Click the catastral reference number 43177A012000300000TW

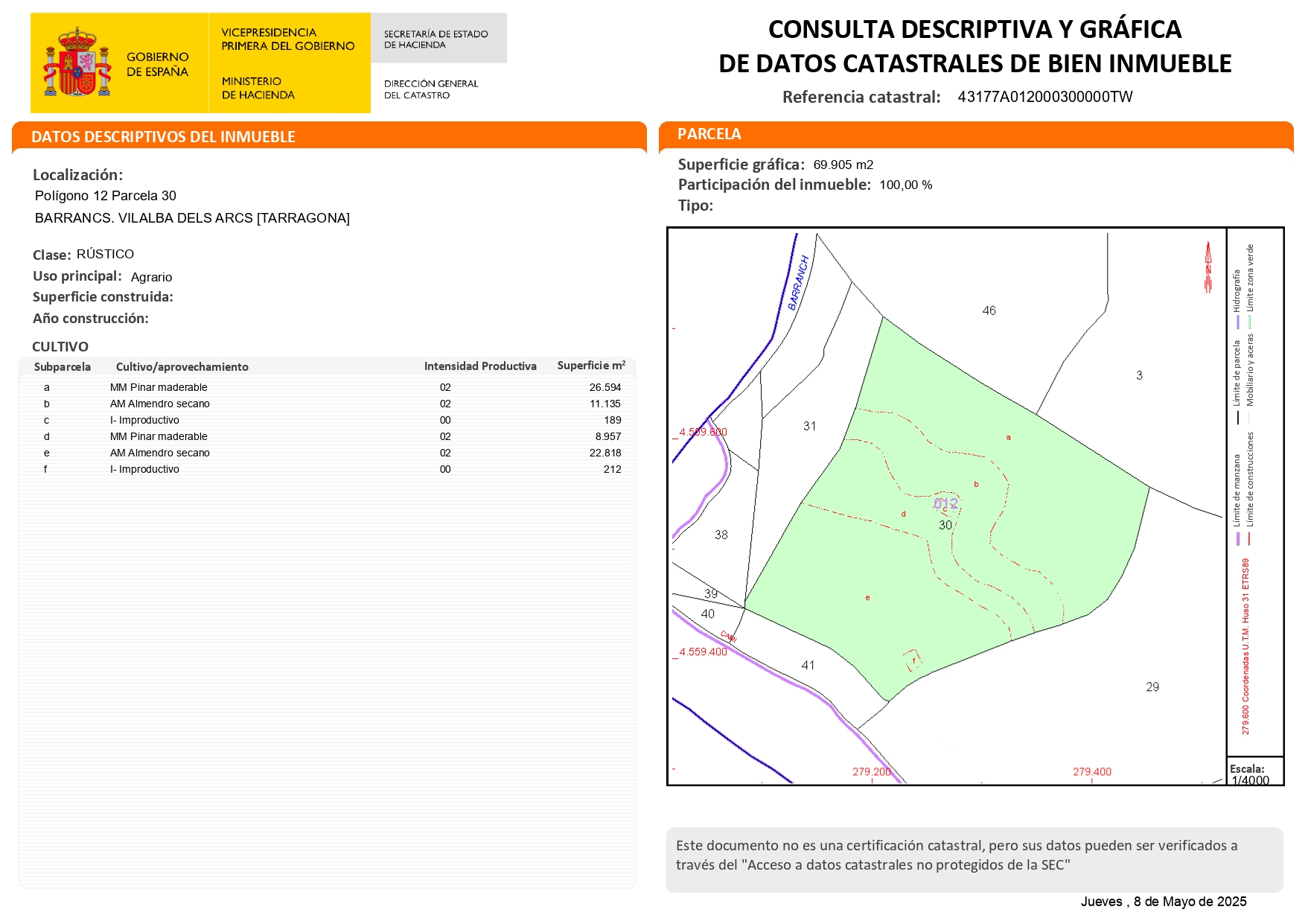pos(1044,97)
